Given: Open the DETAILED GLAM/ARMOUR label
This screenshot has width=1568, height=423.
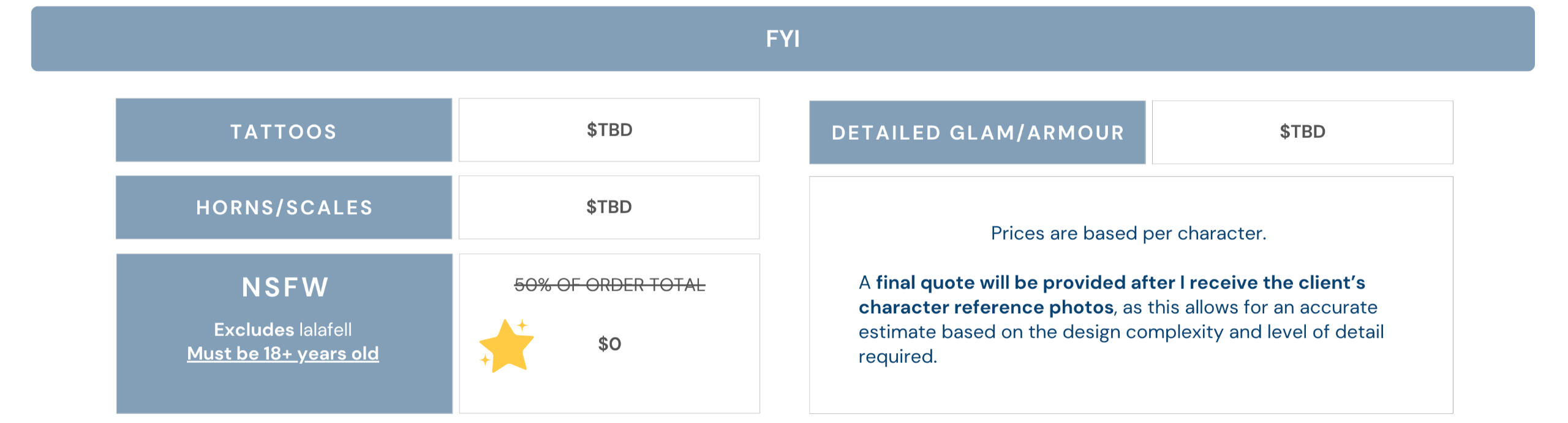Looking at the screenshot, I should point(977,132).
